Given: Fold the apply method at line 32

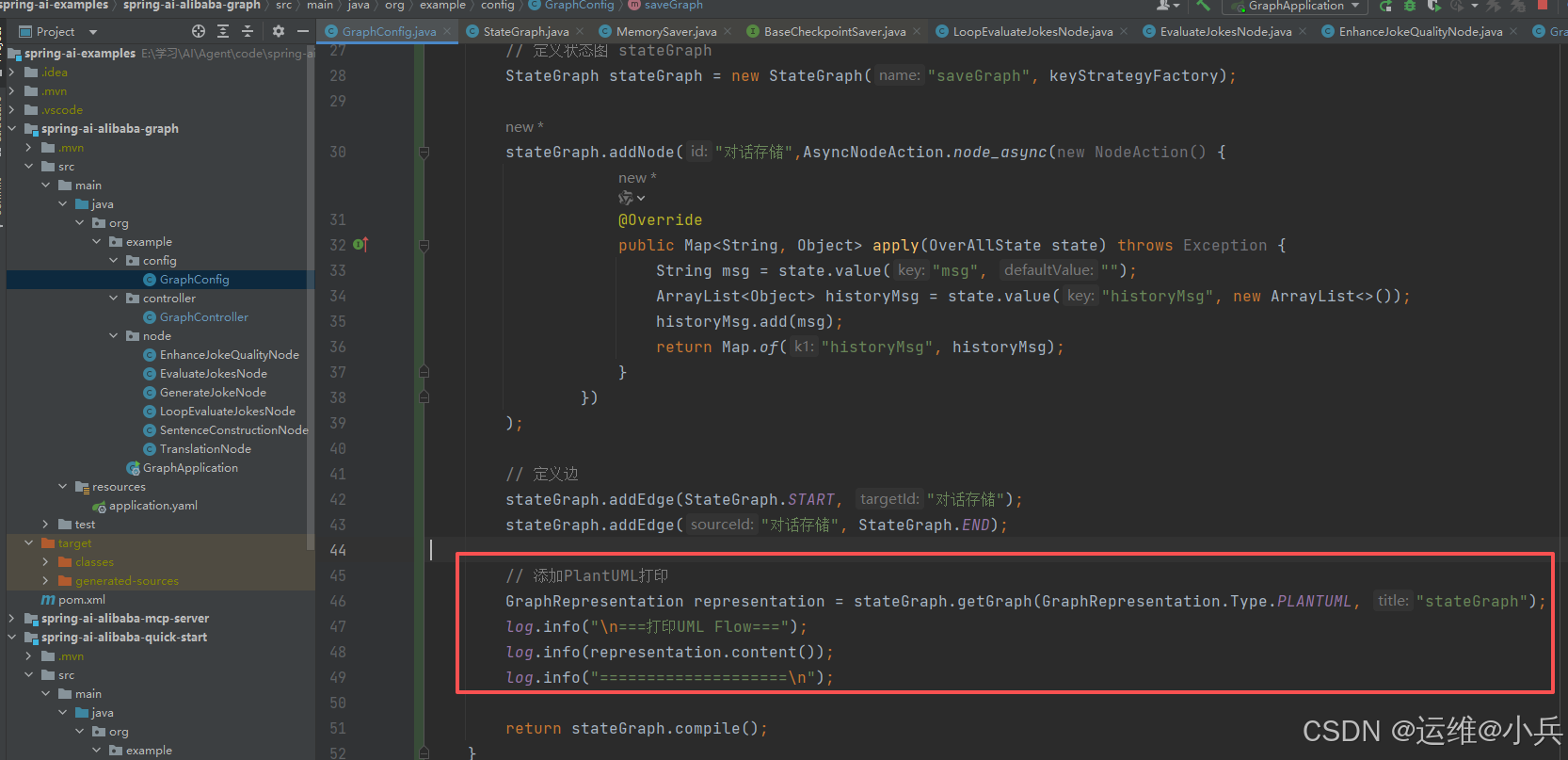Looking at the screenshot, I should pyautogui.click(x=424, y=245).
